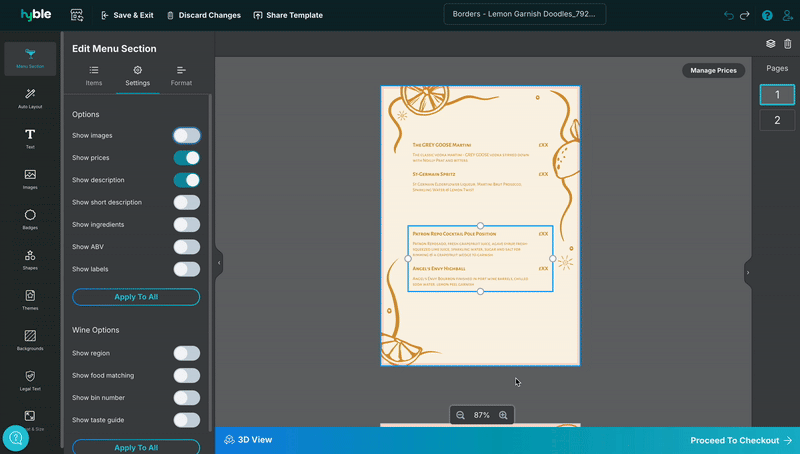Screen dimensions: 800x454
Task: Enable Show bin number switch
Action: coord(187,398)
